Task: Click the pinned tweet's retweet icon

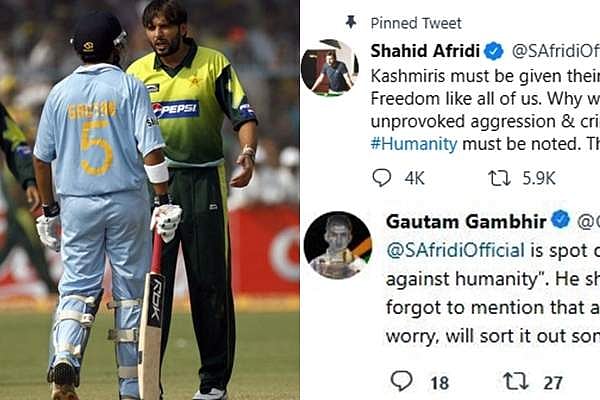Action: click(x=499, y=178)
